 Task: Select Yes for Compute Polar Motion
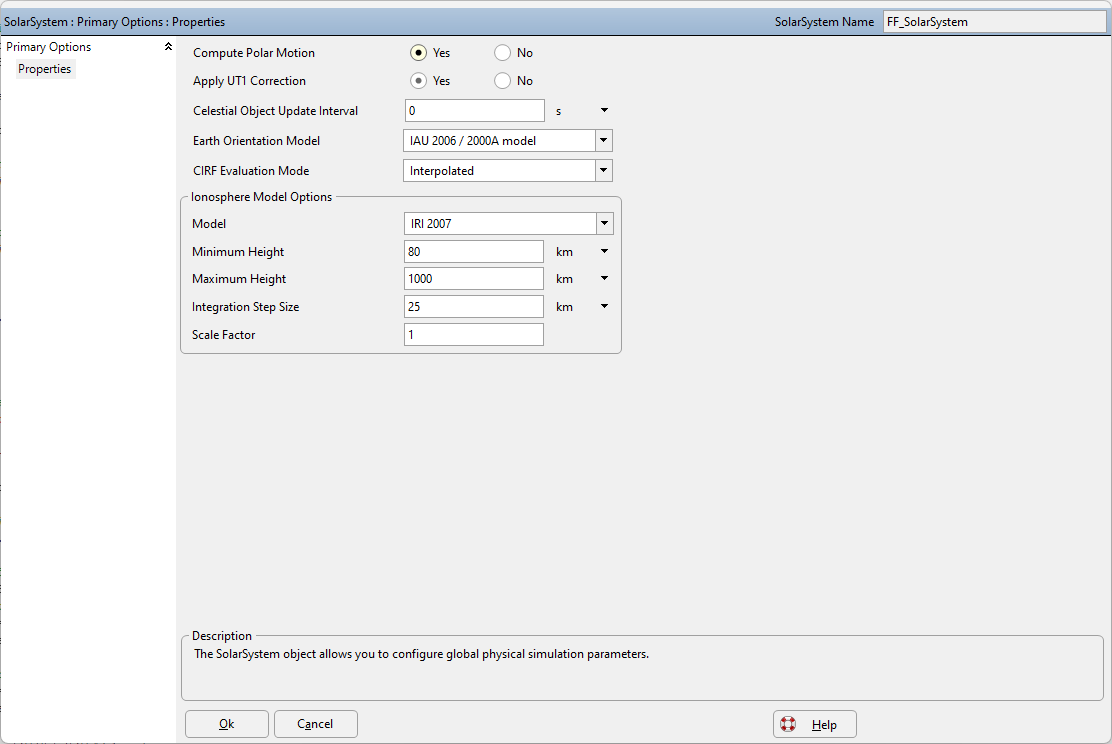click(x=418, y=52)
